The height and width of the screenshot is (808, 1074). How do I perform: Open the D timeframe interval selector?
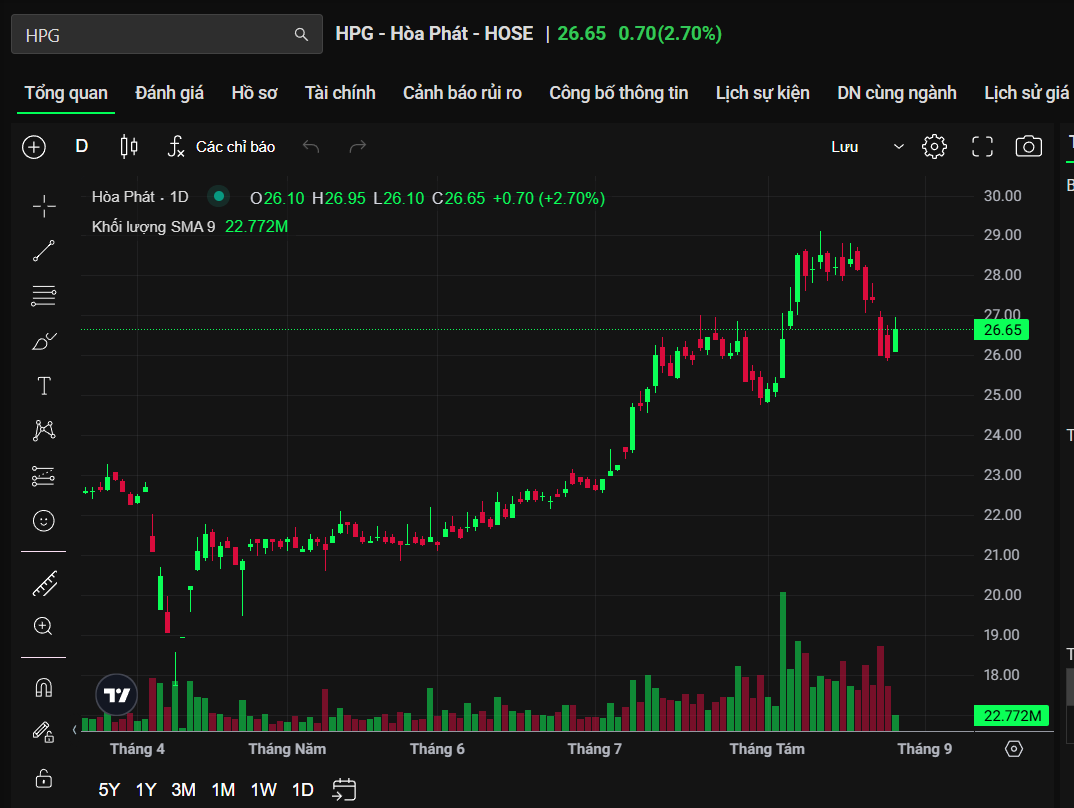[82, 147]
